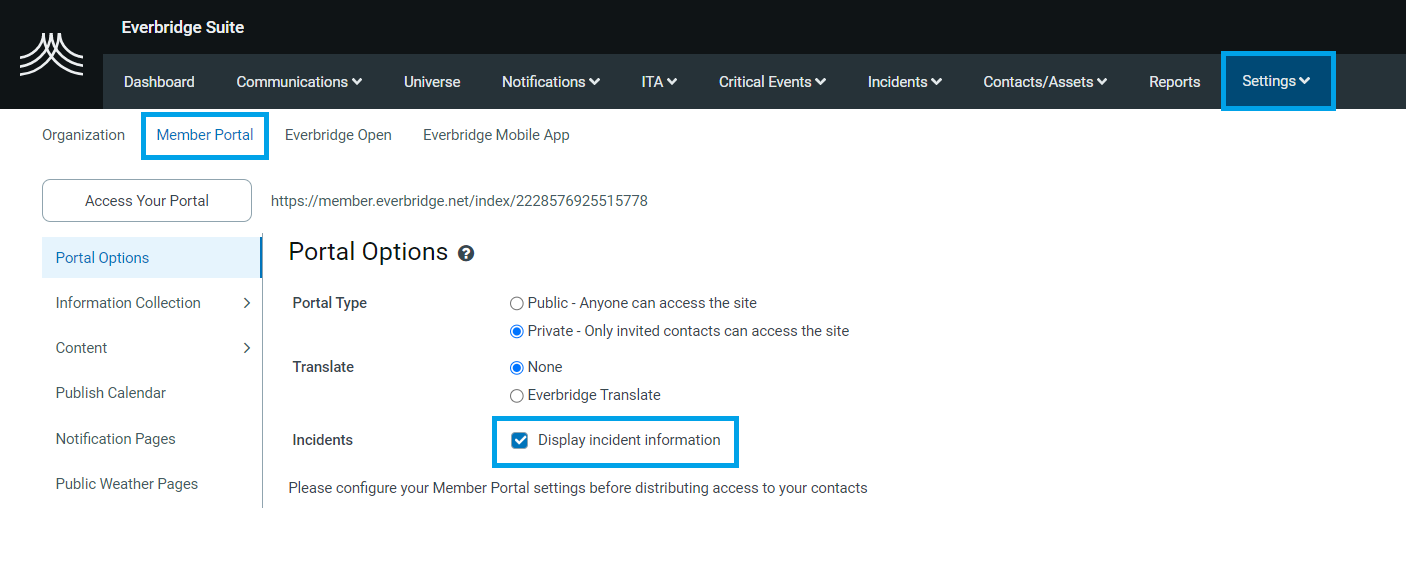
Task: Select None for Translate
Action: coord(517,367)
